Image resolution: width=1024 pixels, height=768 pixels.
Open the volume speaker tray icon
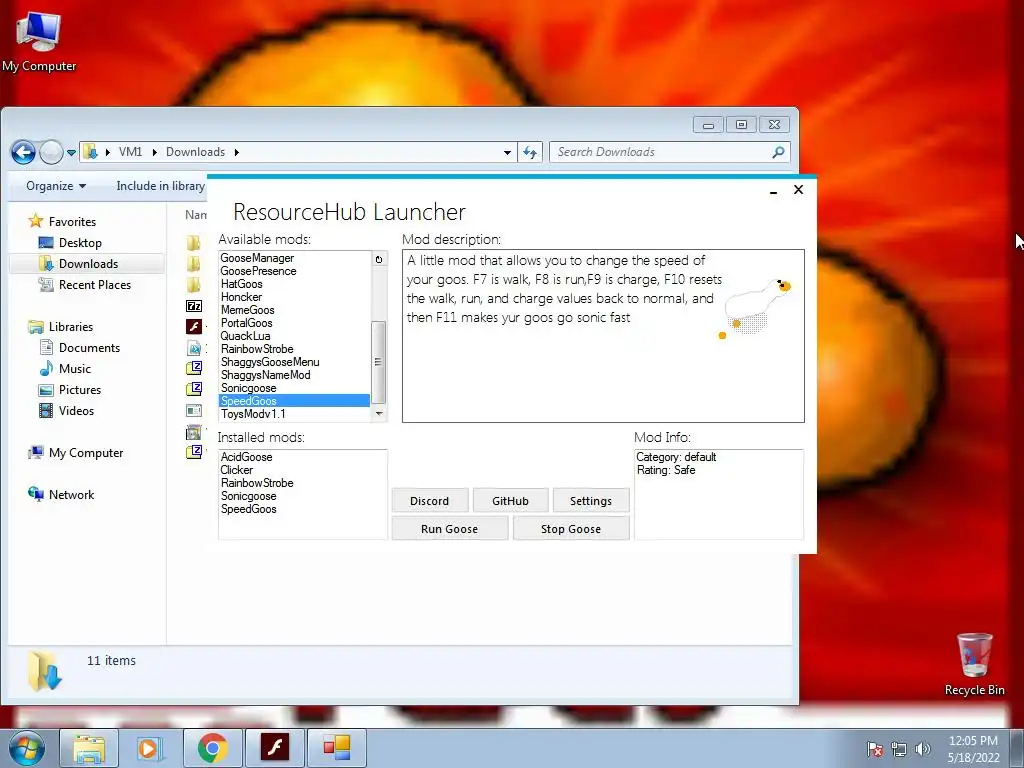(x=922, y=749)
